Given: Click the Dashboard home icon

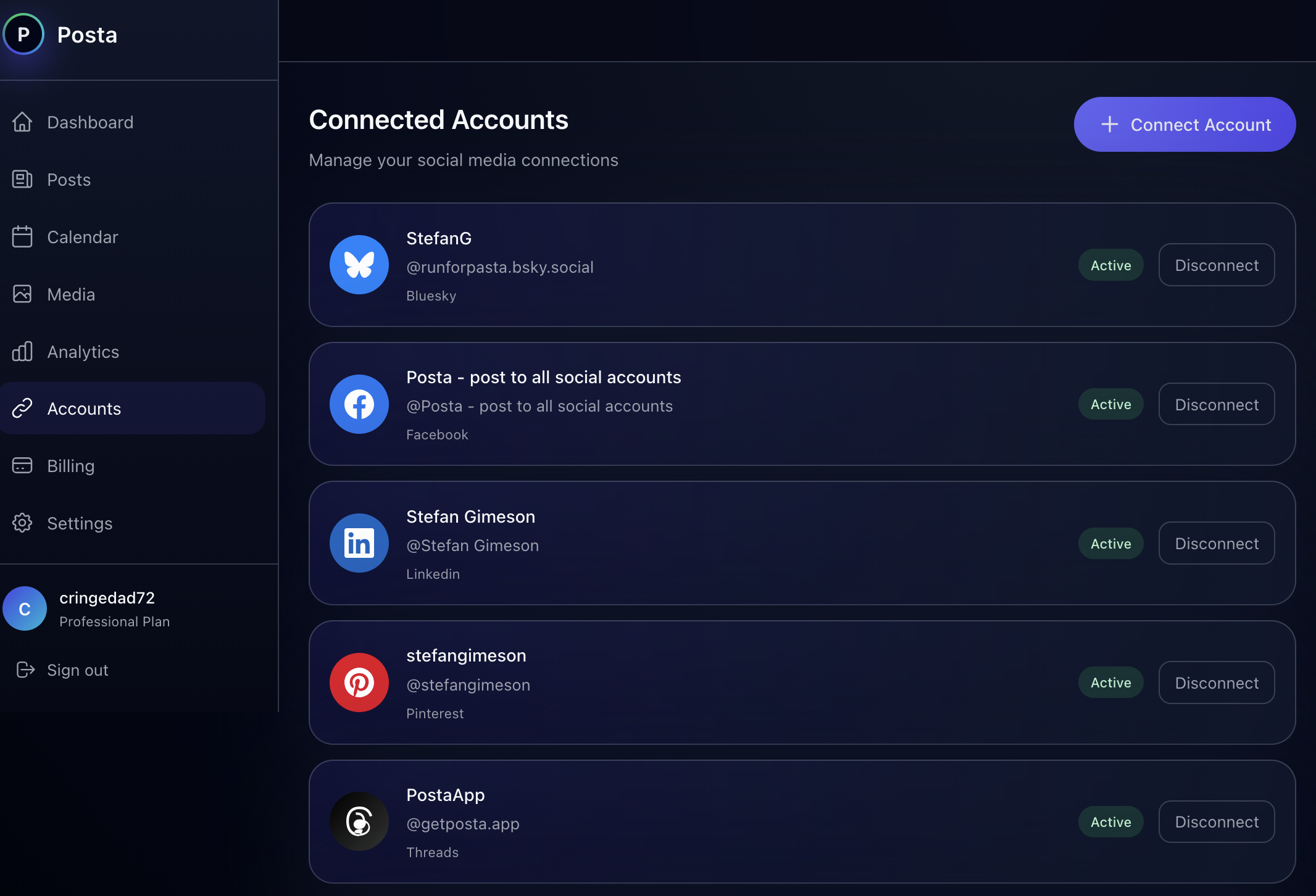Looking at the screenshot, I should coord(22,122).
